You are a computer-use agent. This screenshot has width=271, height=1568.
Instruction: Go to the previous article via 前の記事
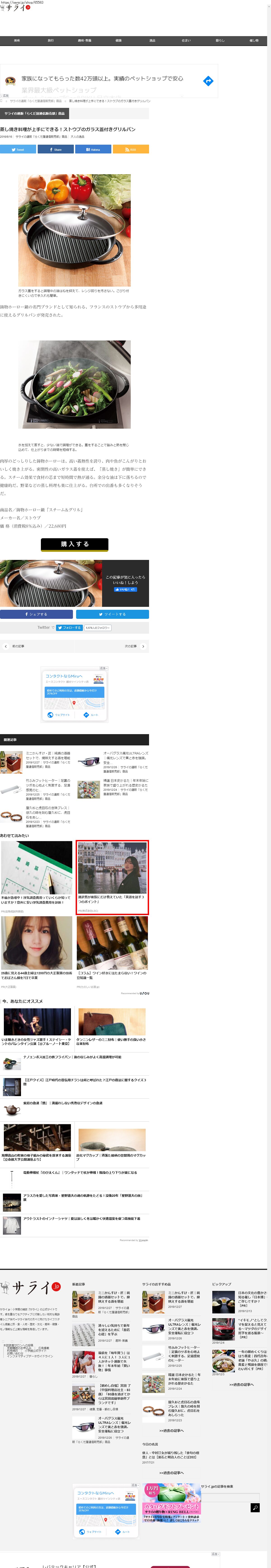pos(15,646)
